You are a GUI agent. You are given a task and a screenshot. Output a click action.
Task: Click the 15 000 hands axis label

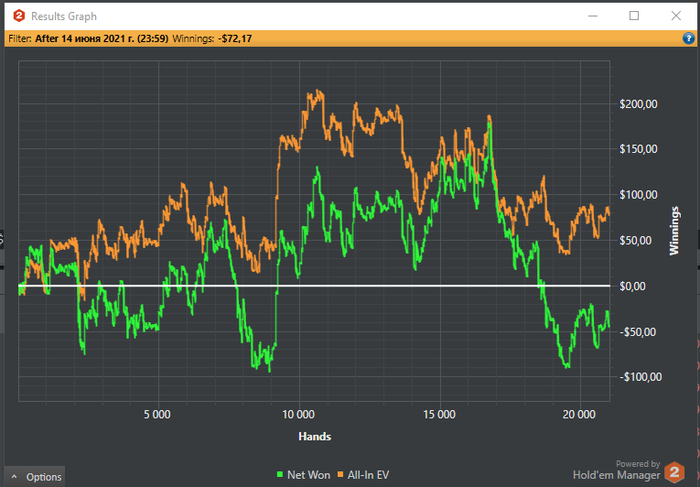(x=439, y=415)
